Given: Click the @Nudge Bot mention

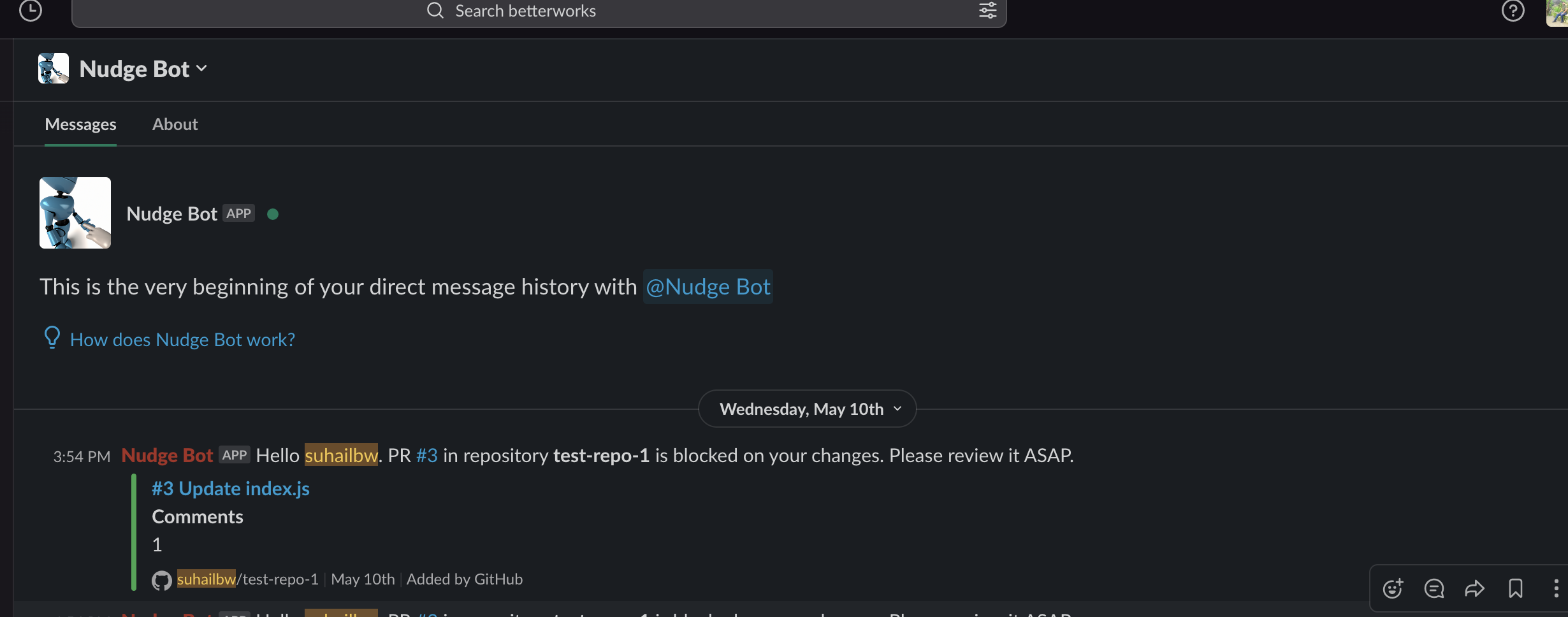Looking at the screenshot, I should tap(708, 287).
